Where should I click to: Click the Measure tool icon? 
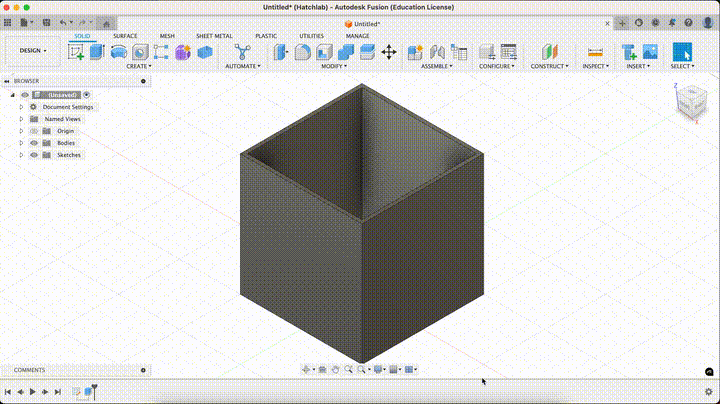point(595,52)
